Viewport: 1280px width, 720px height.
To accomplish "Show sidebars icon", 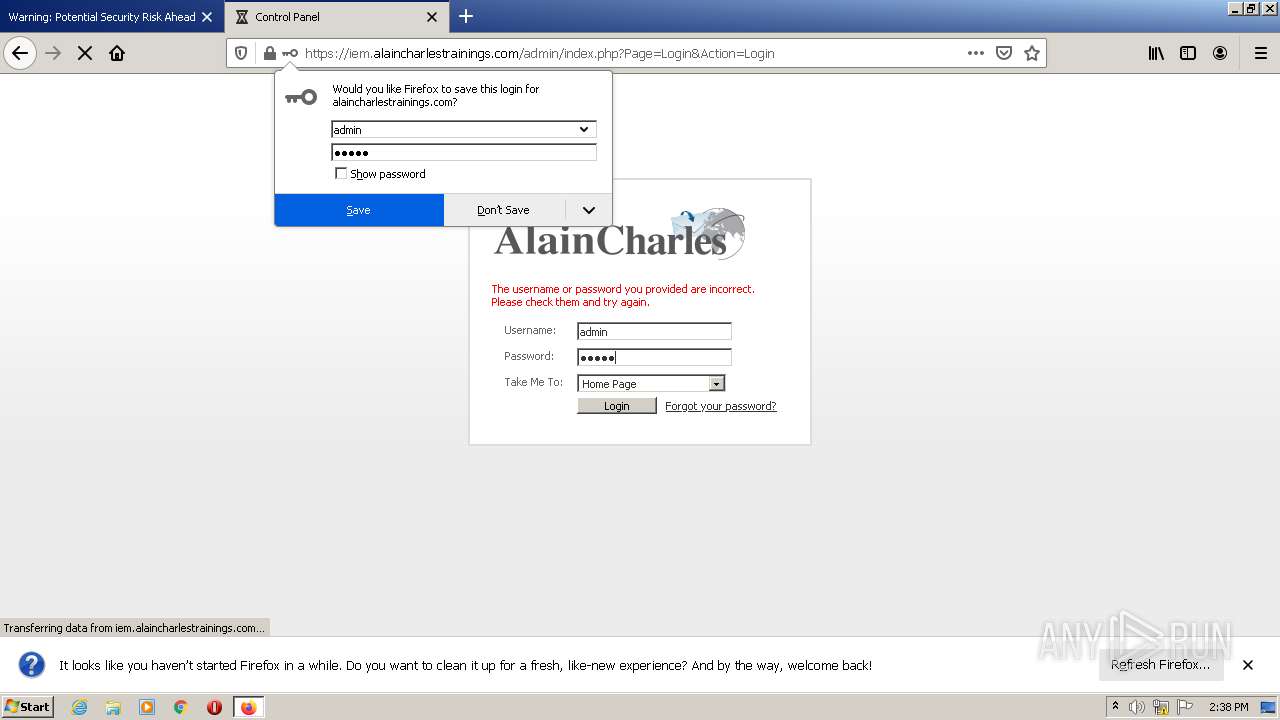I will (x=1188, y=53).
